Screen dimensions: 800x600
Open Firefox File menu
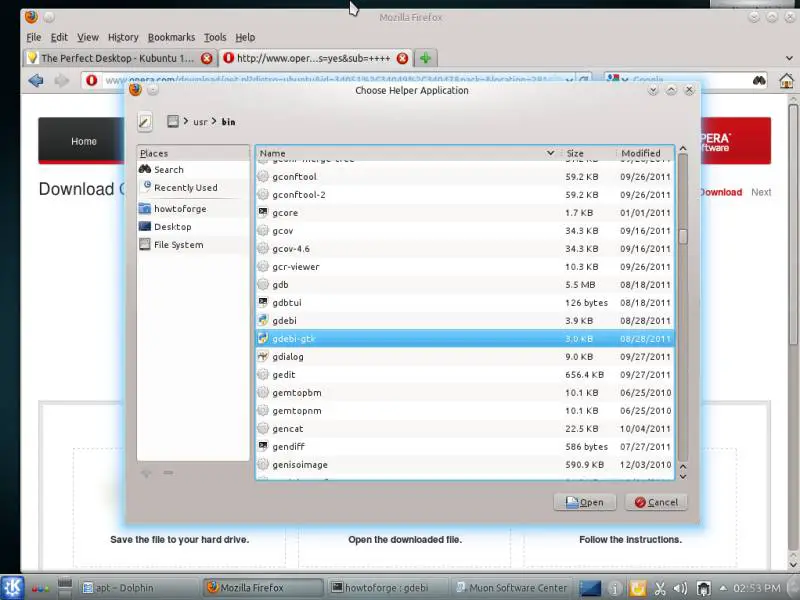(x=34, y=37)
